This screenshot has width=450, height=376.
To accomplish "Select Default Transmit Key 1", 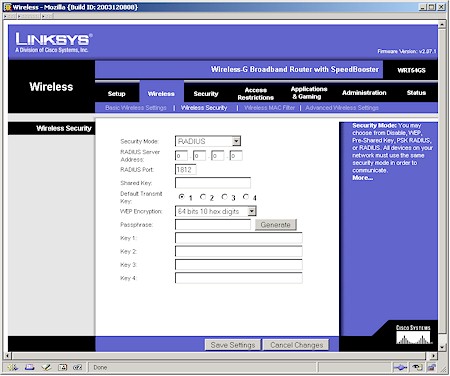I will point(182,197).
